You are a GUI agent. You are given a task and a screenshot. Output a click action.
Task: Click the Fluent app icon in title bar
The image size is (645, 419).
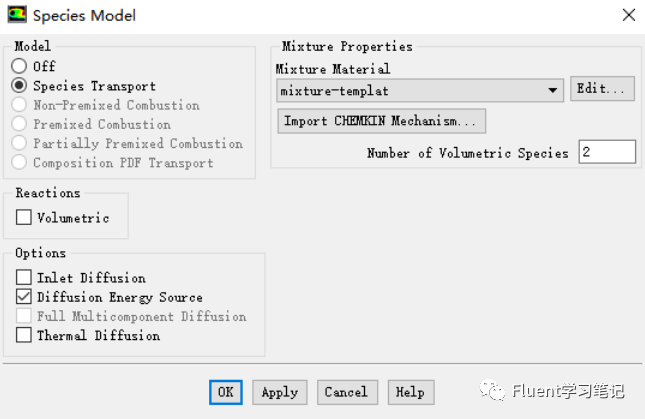(x=17, y=15)
